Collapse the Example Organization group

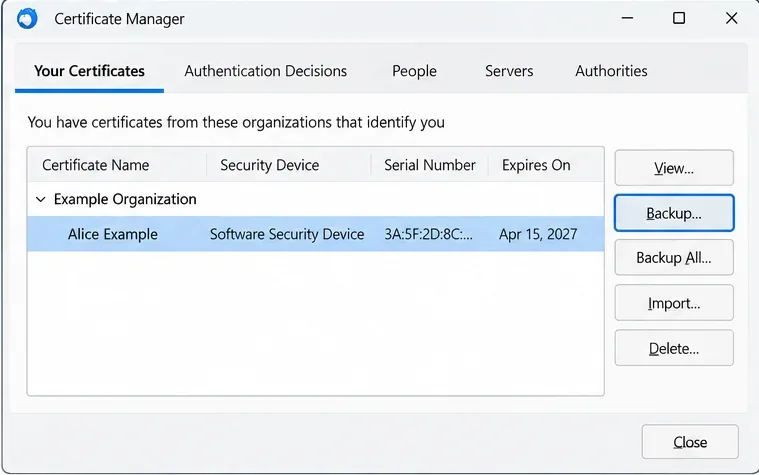41,199
